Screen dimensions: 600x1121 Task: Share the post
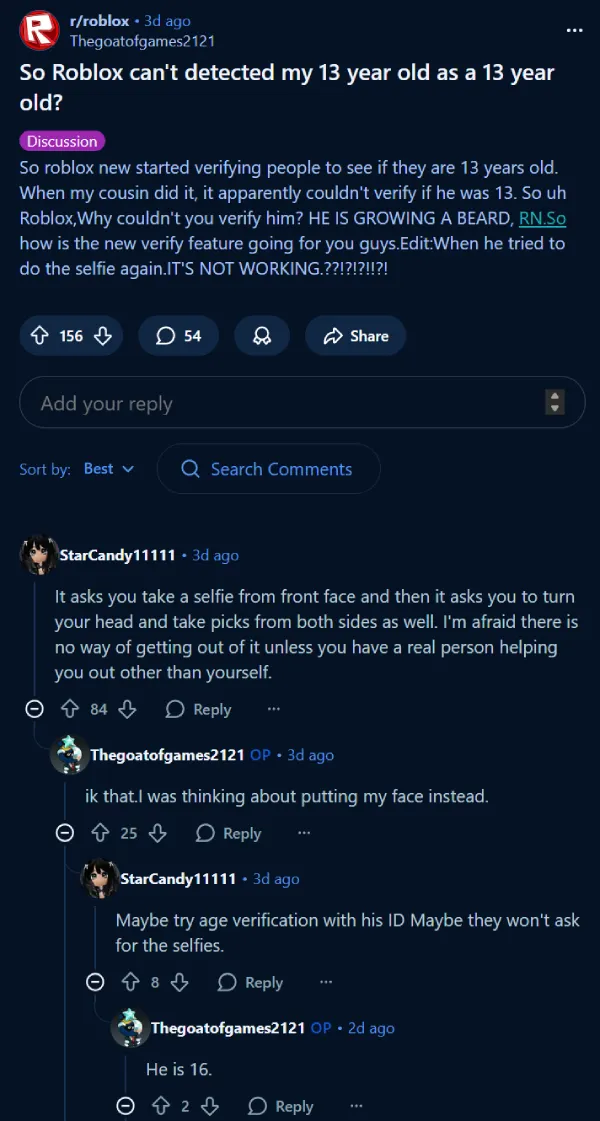(355, 336)
